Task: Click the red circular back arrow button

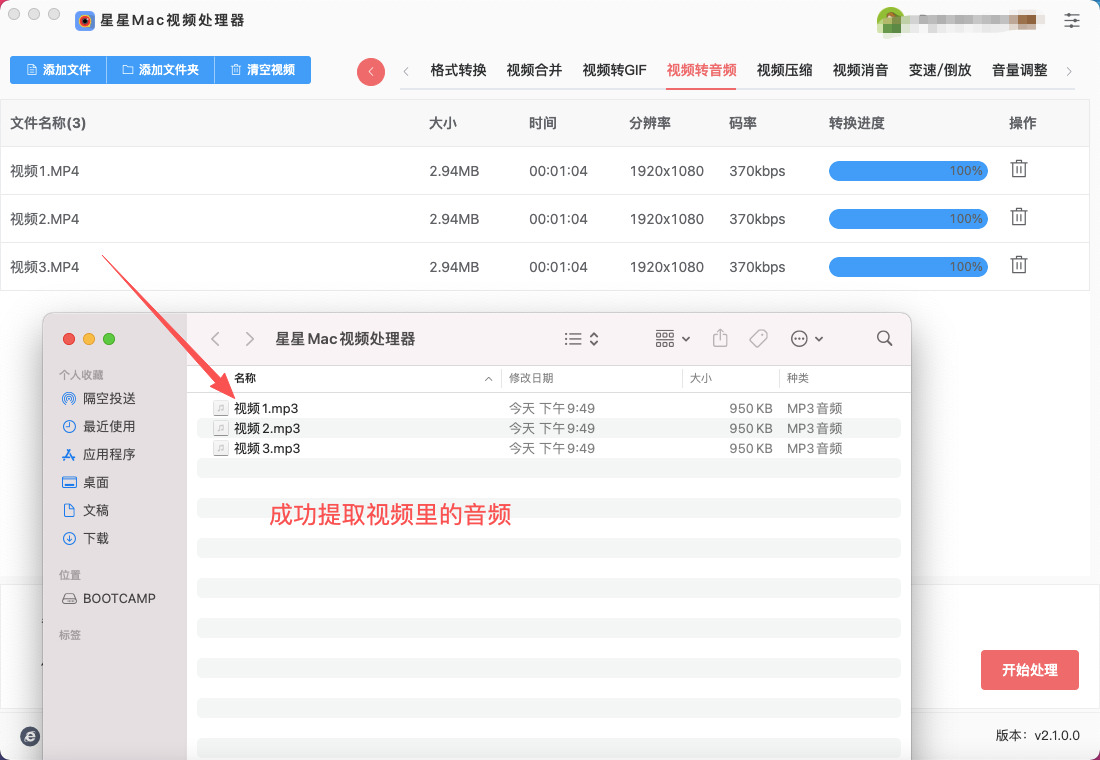Action: [x=371, y=71]
